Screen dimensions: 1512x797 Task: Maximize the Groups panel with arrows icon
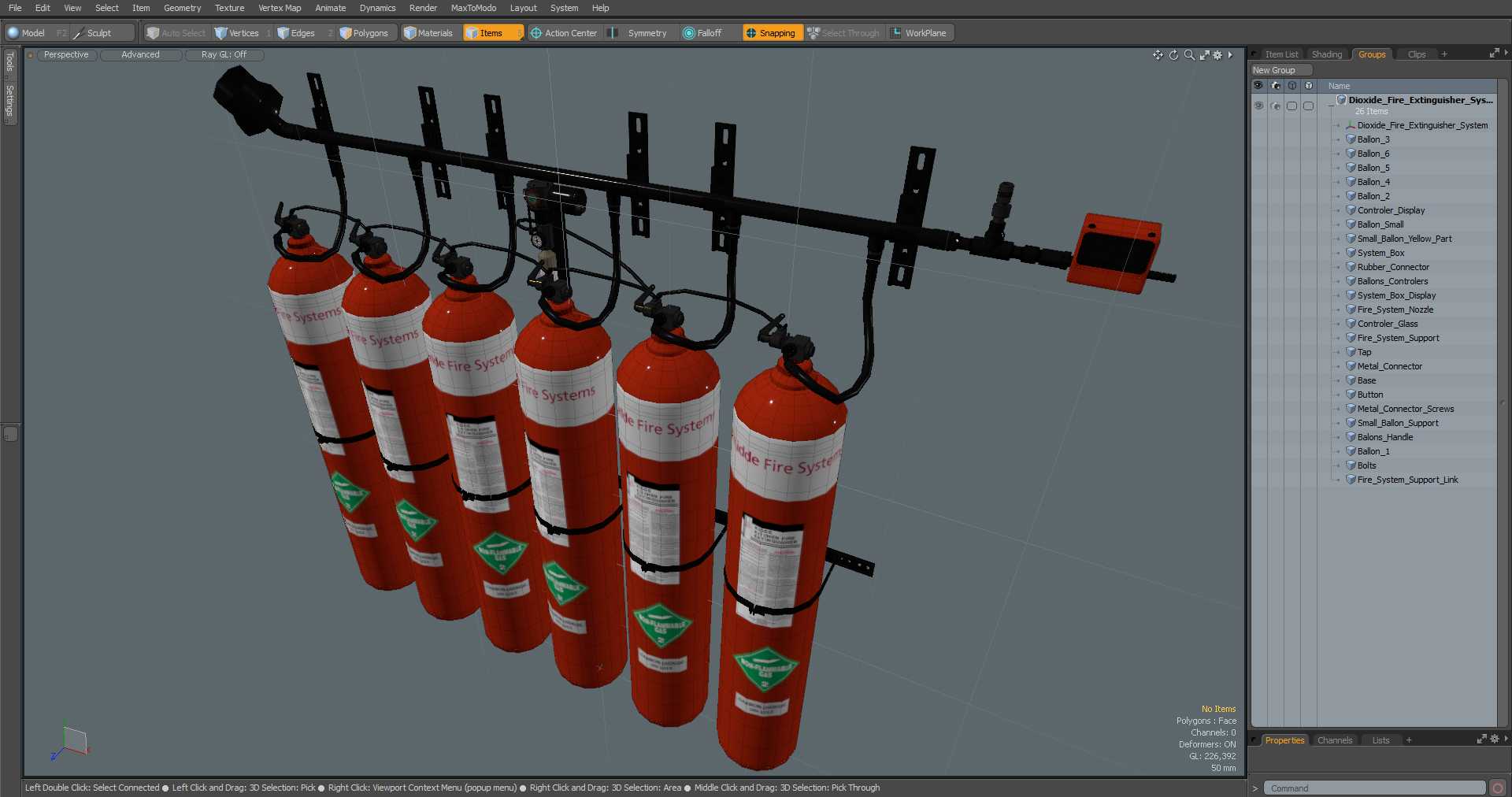(1494, 54)
